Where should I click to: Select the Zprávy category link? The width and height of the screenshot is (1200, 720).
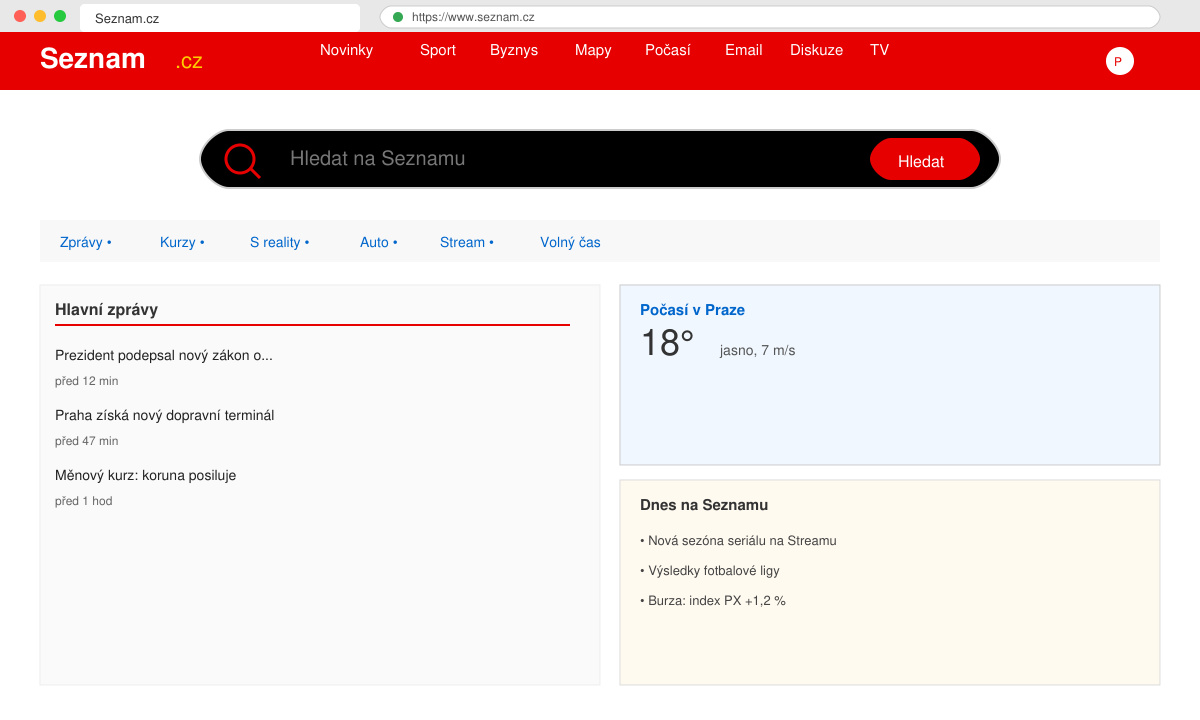[85, 242]
